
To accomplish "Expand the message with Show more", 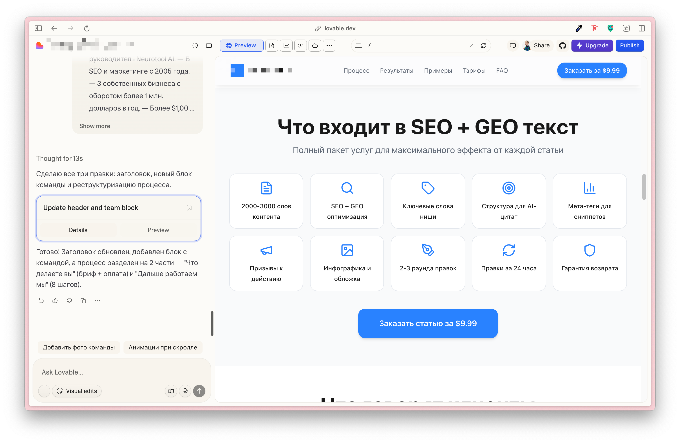I will [95, 126].
